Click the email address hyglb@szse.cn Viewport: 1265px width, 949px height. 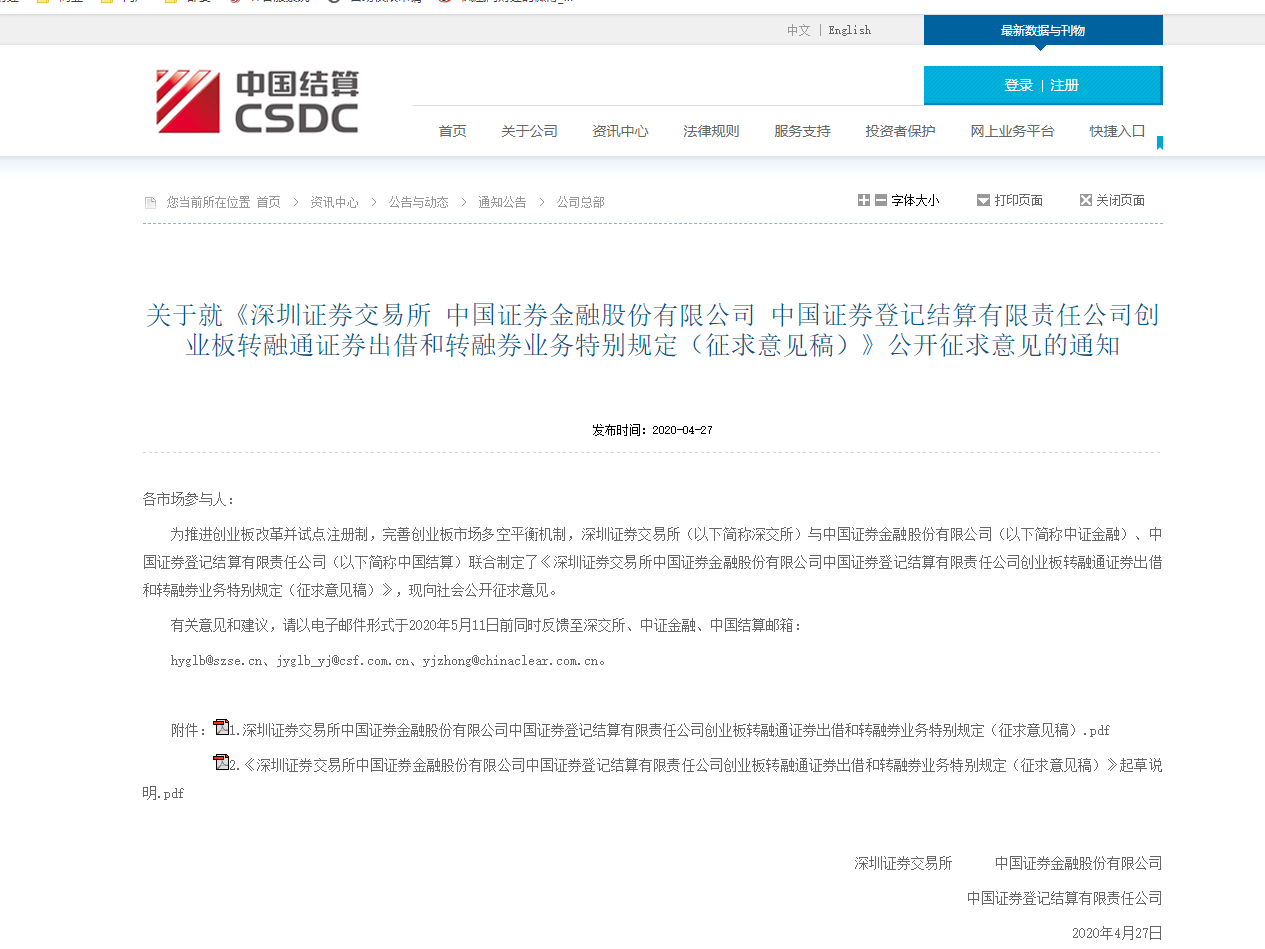click(217, 660)
